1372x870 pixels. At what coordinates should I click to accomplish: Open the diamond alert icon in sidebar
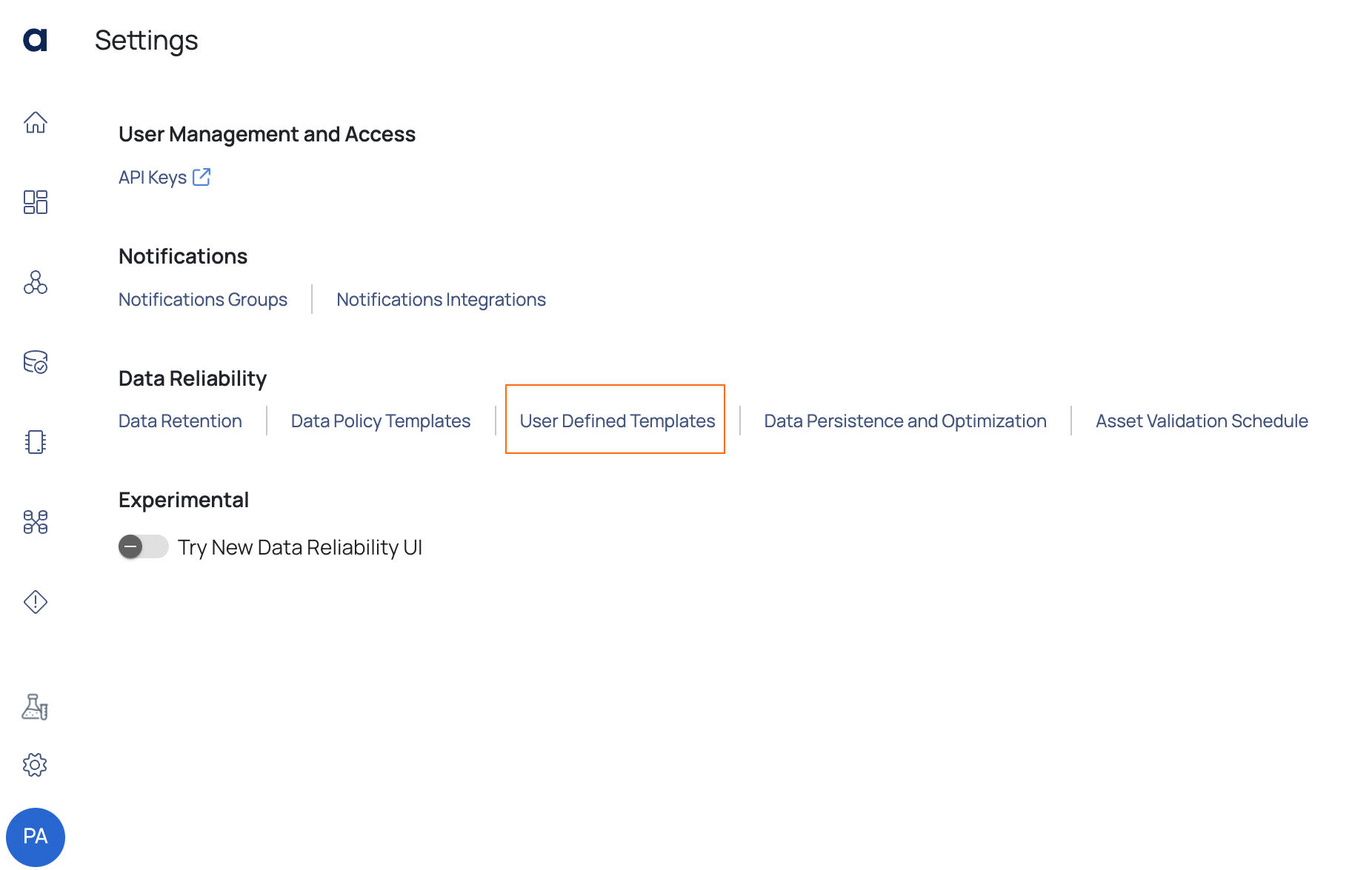point(36,602)
